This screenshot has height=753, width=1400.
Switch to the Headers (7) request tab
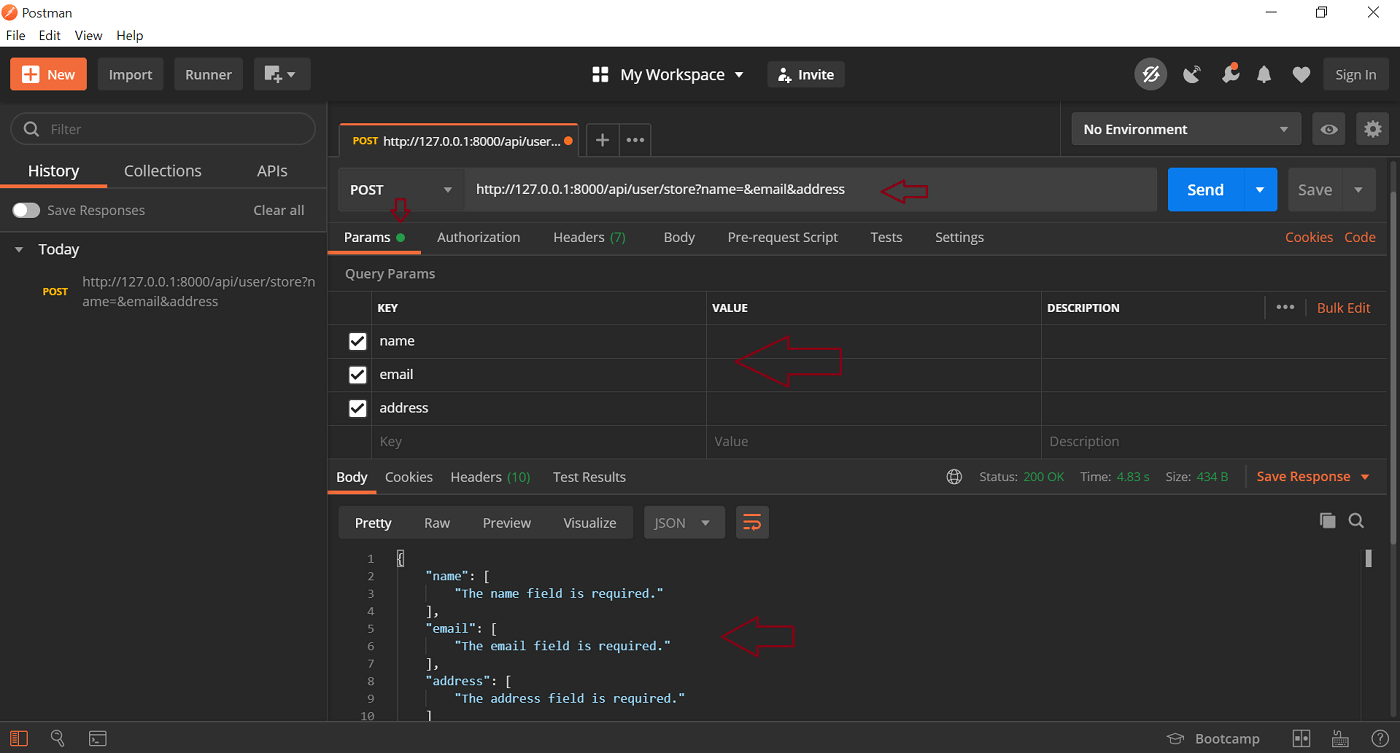(x=589, y=237)
